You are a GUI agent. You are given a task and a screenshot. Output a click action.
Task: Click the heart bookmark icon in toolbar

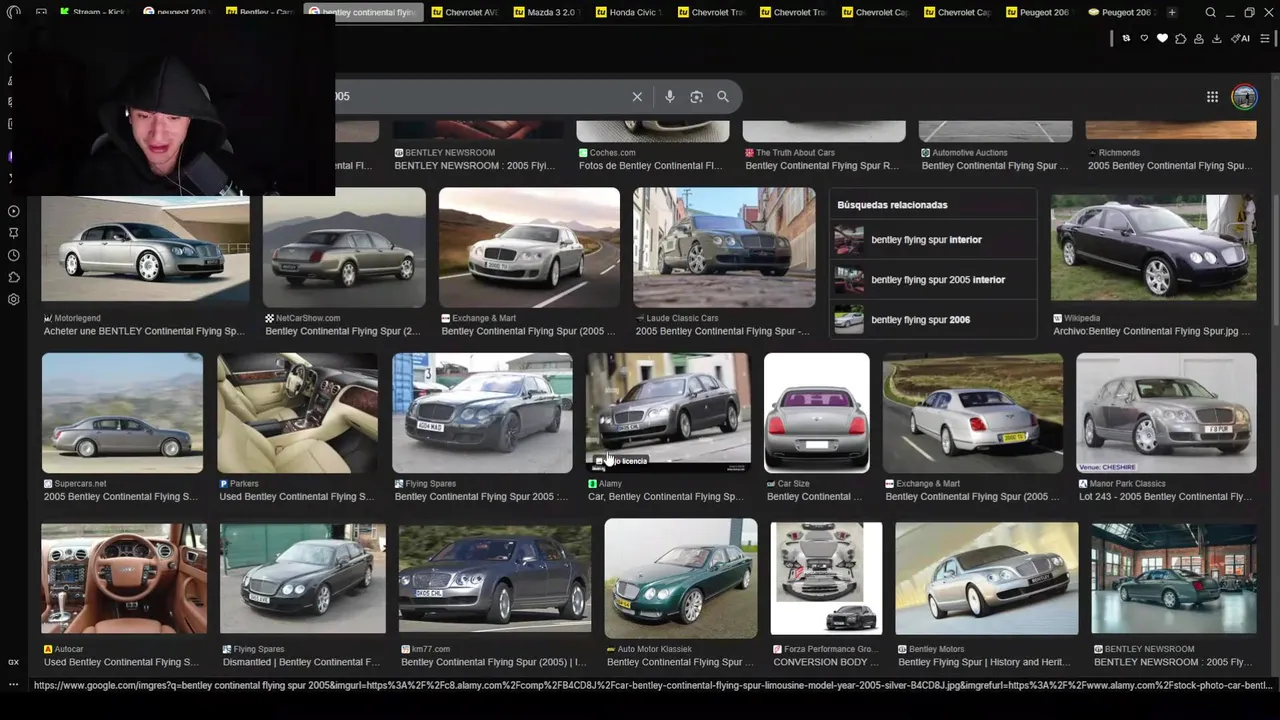click(1162, 38)
